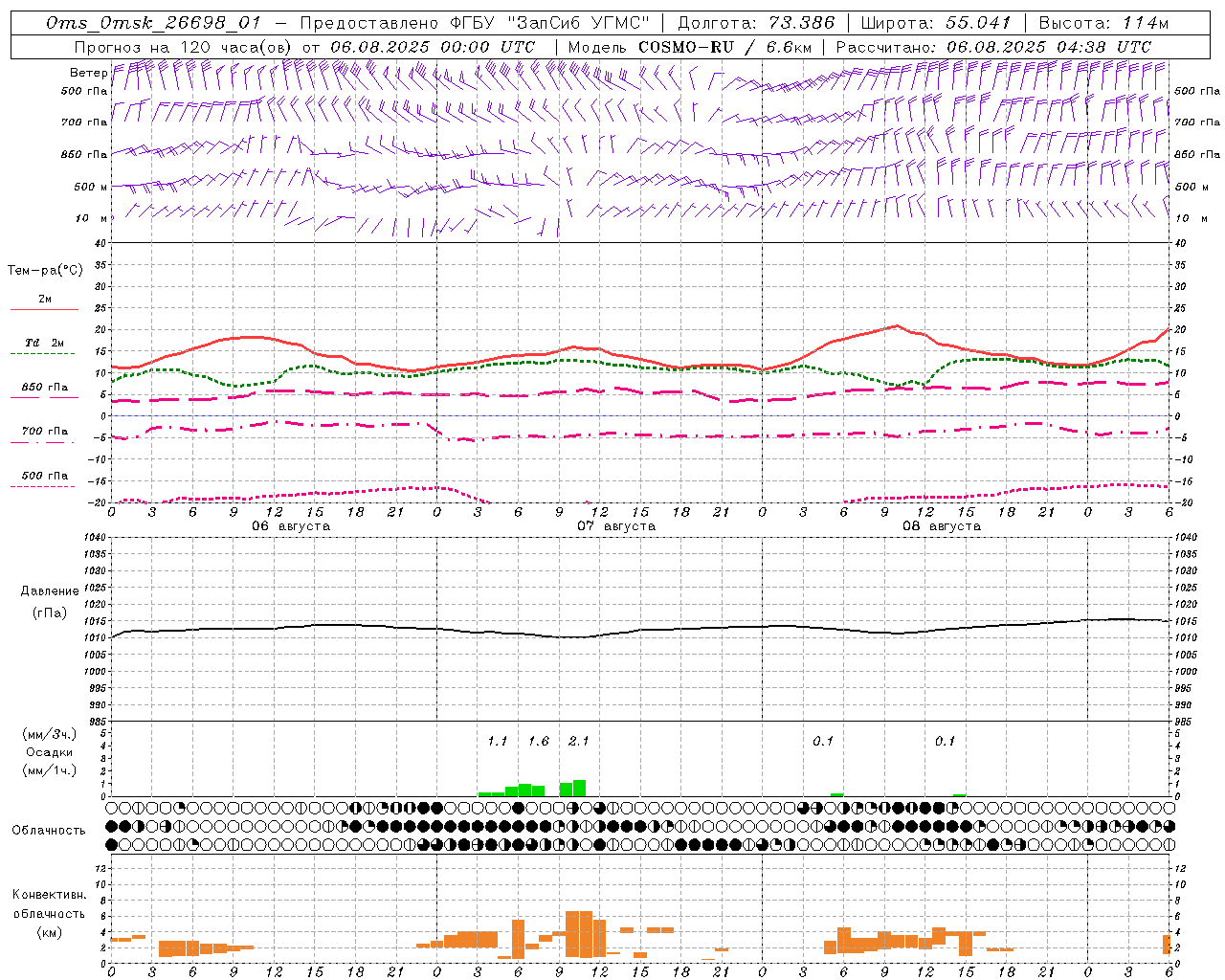Image resolution: width=1225 pixels, height=980 pixels.
Task: Select the forecast start time 06.08.2025 00:00 UTC
Action: (x=433, y=47)
